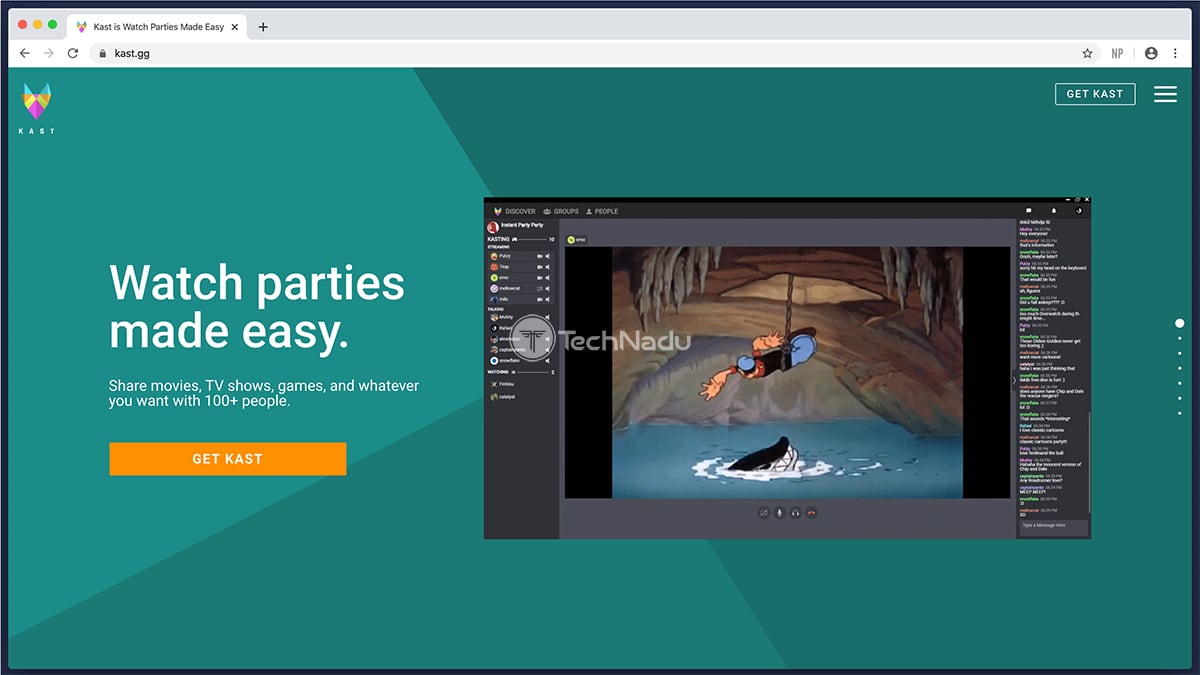The width and height of the screenshot is (1200, 675).
Task: Select the sixth carousel dot
Action: (x=1180, y=398)
